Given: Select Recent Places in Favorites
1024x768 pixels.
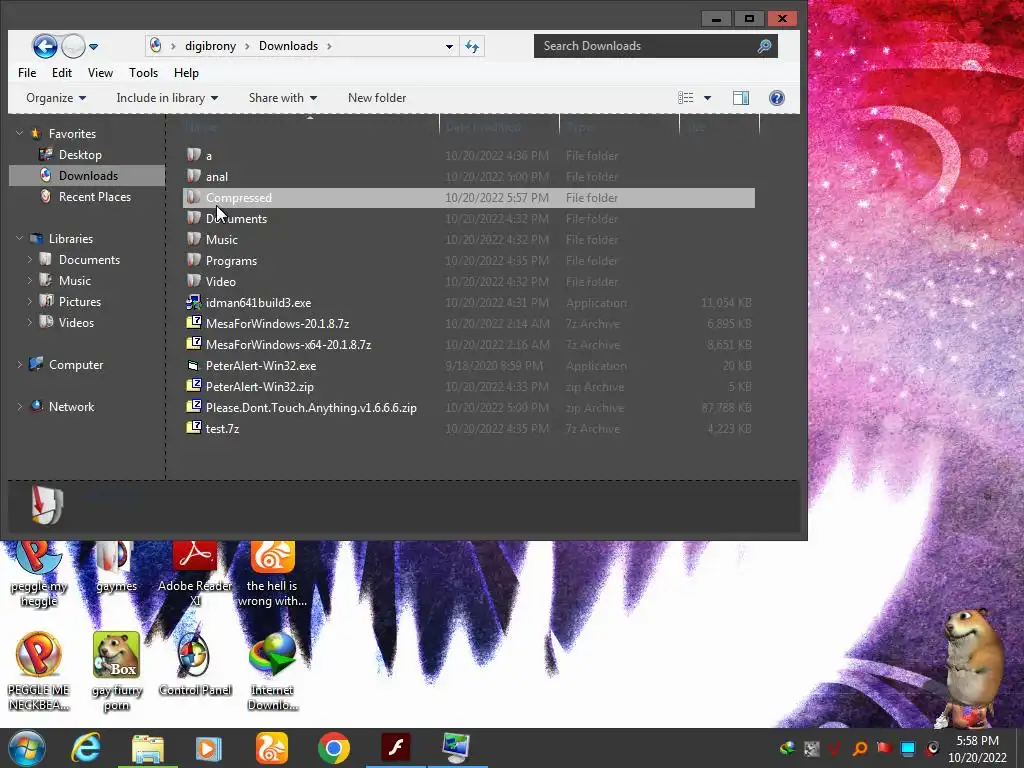Looking at the screenshot, I should click(95, 197).
